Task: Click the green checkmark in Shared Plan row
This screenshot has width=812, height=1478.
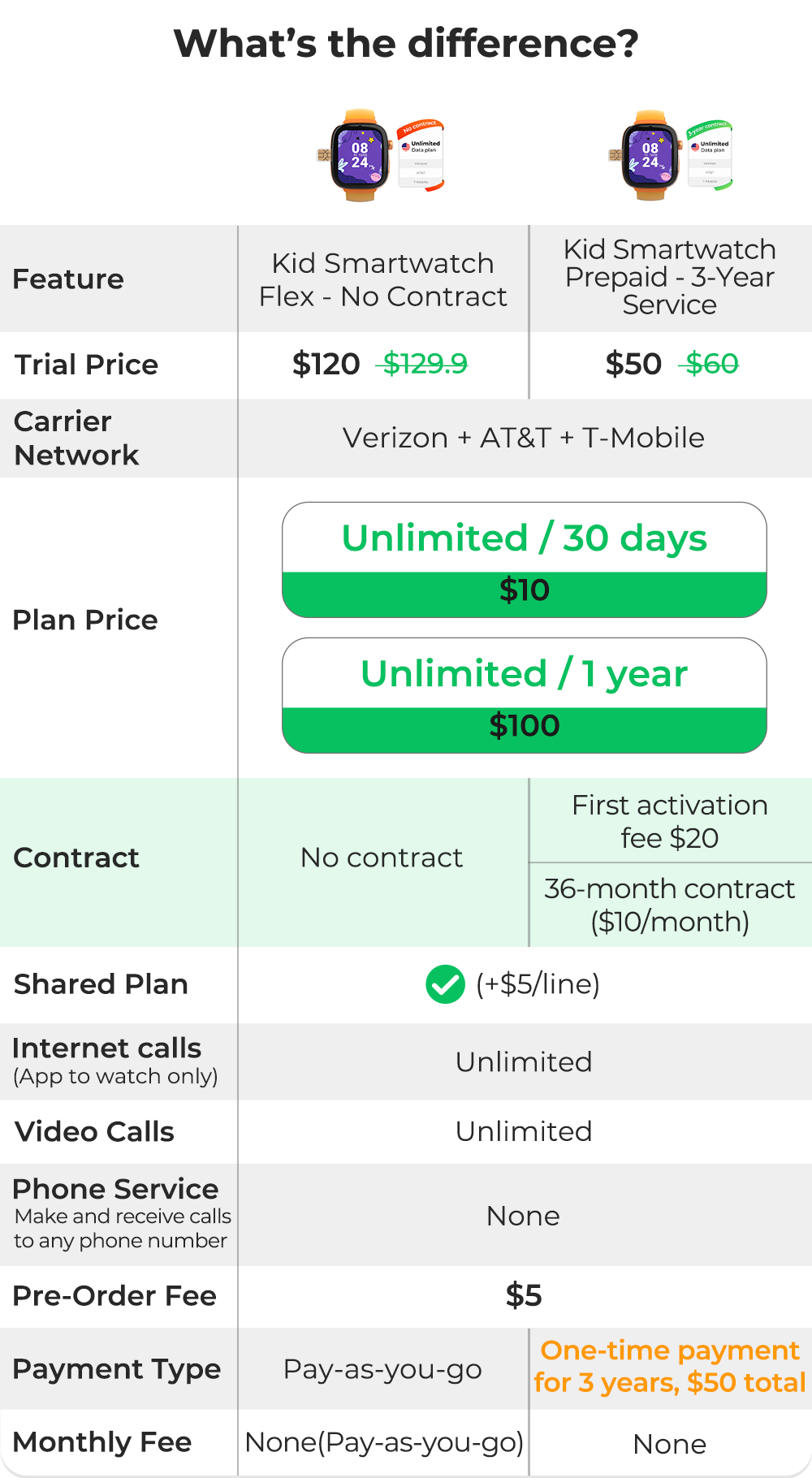Action: 445,984
